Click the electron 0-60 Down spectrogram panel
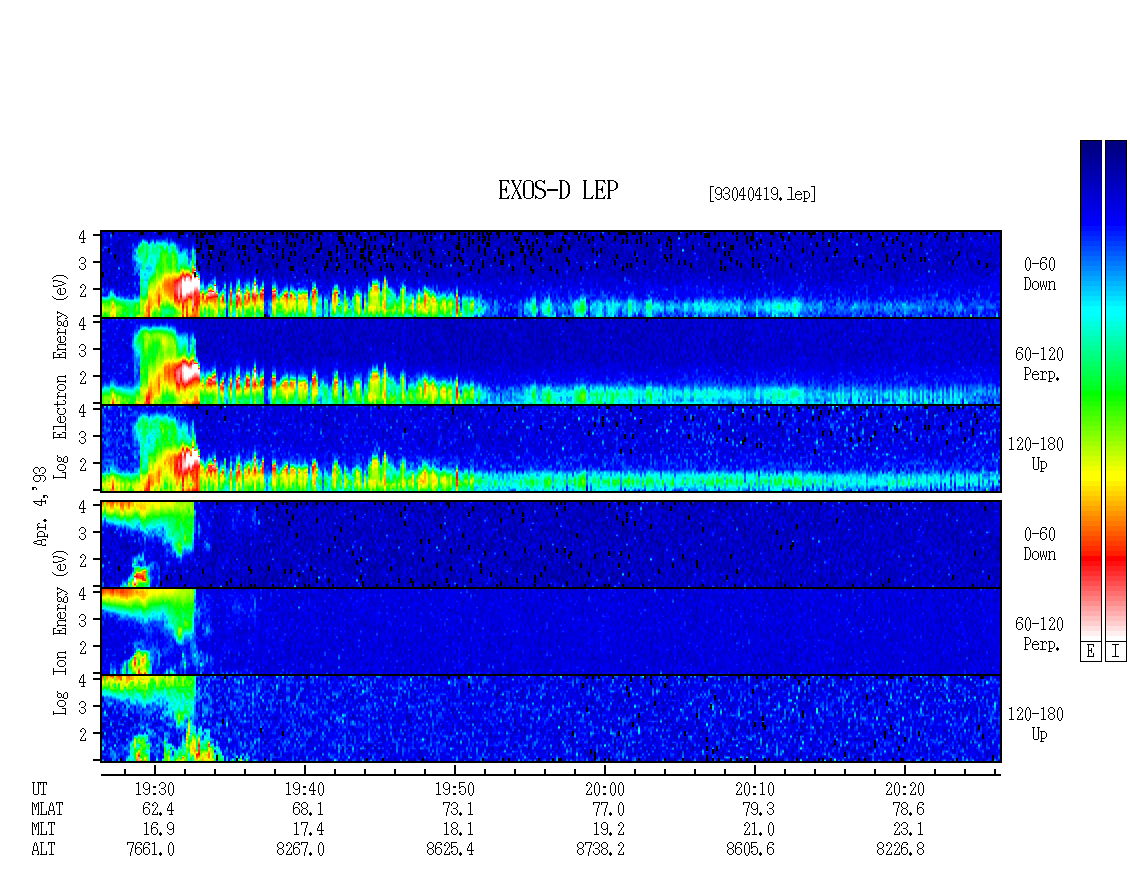Screen dimensions: 1130x875 click(x=551, y=274)
